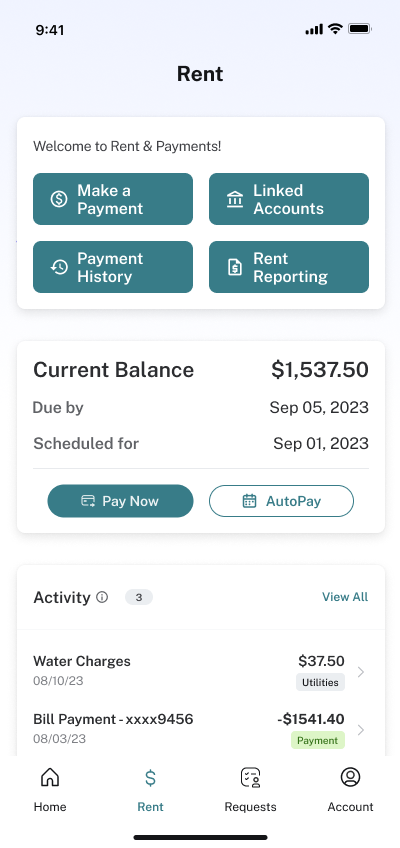Tap the clock history icon on Payment History
Screen dimensions: 400x848
coord(59,267)
